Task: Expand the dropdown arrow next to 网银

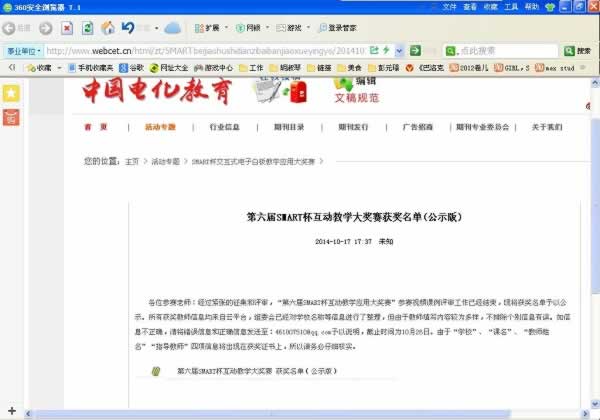Action: [267, 28]
